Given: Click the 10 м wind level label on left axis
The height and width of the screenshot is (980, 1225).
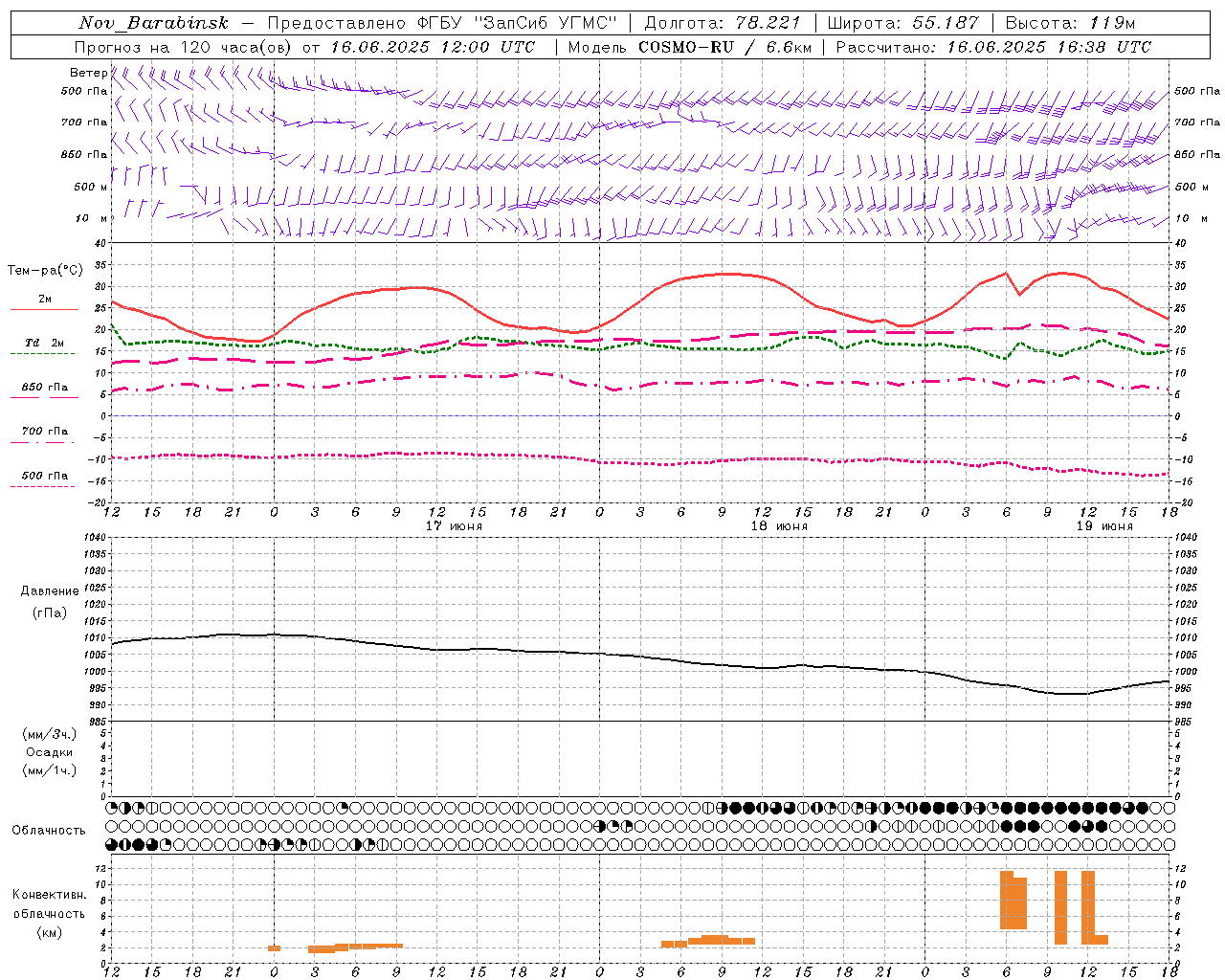Looking at the screenshot, I should coord(91,218).
